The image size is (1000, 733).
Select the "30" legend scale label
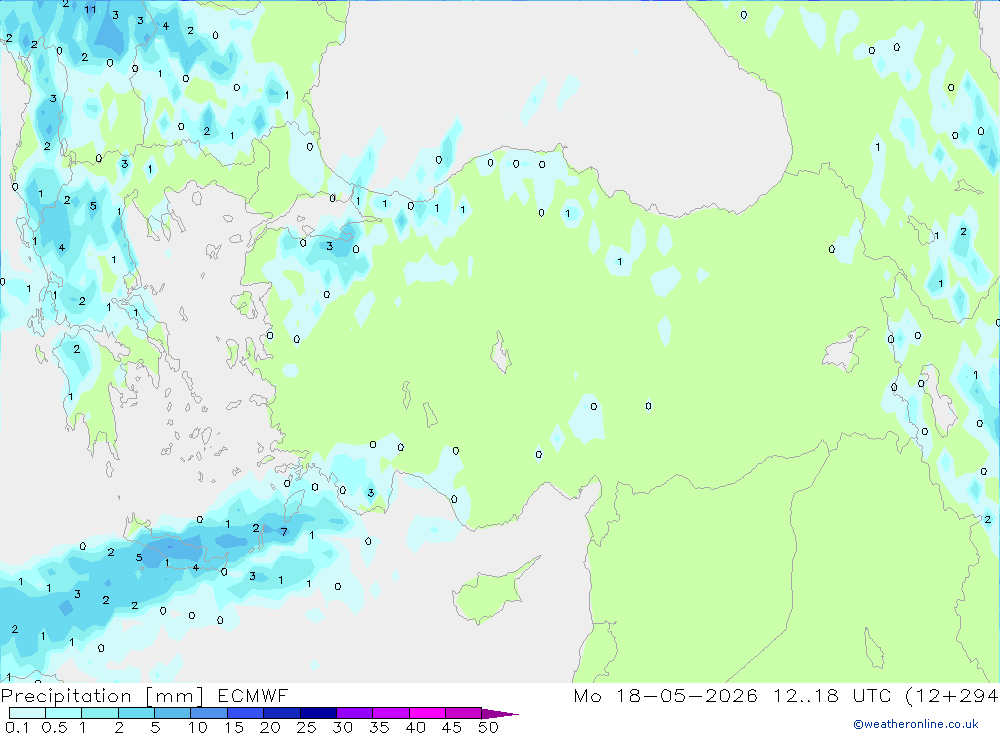click(x=343, y=727)
